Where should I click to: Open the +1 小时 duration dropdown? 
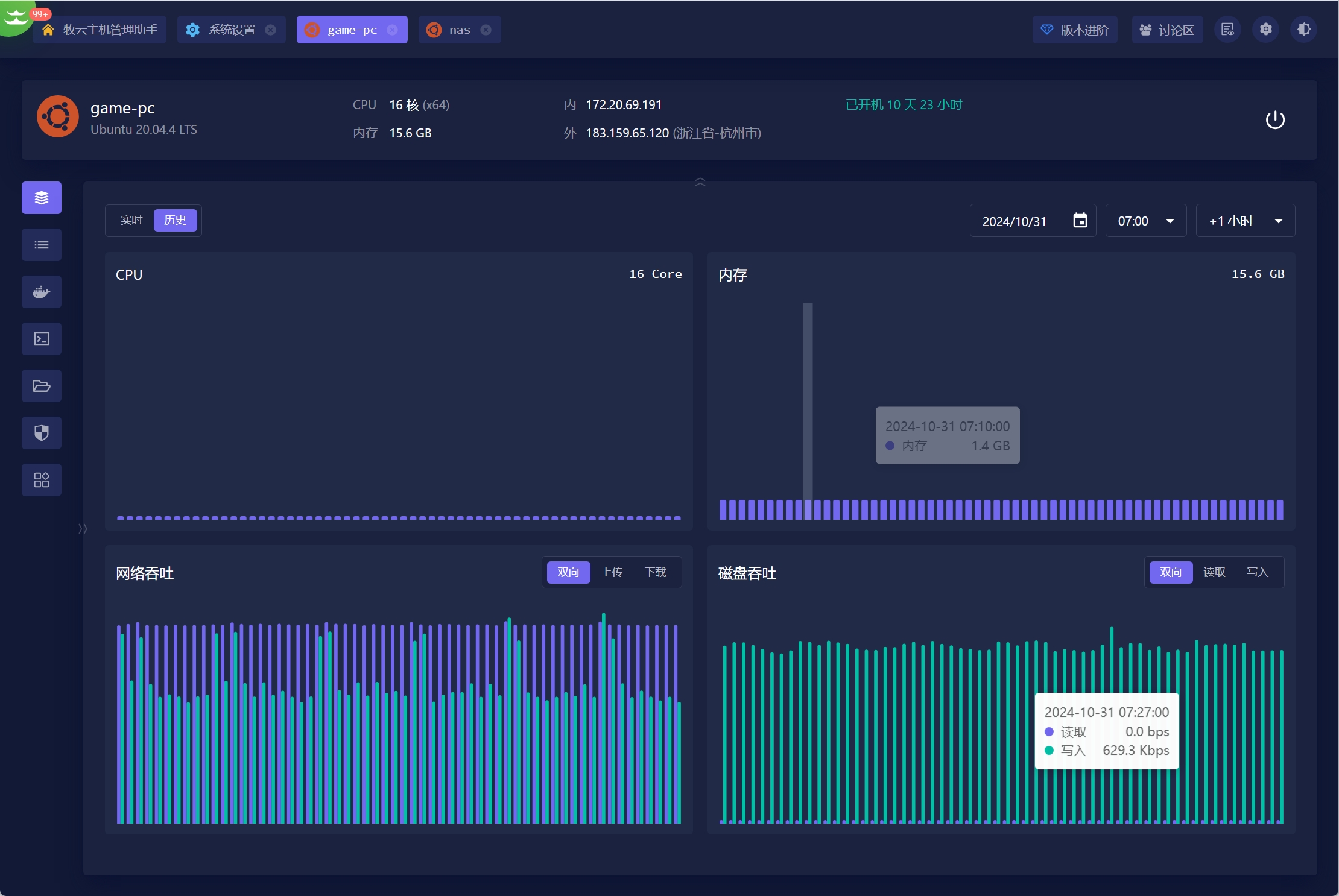1246,221
